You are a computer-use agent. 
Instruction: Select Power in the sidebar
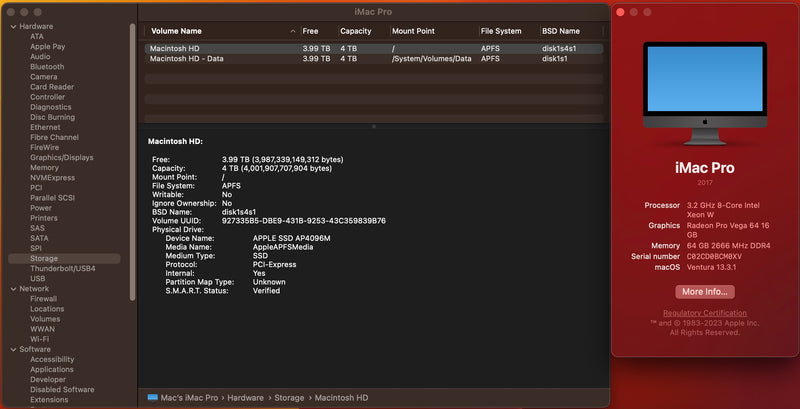point(41,208)
